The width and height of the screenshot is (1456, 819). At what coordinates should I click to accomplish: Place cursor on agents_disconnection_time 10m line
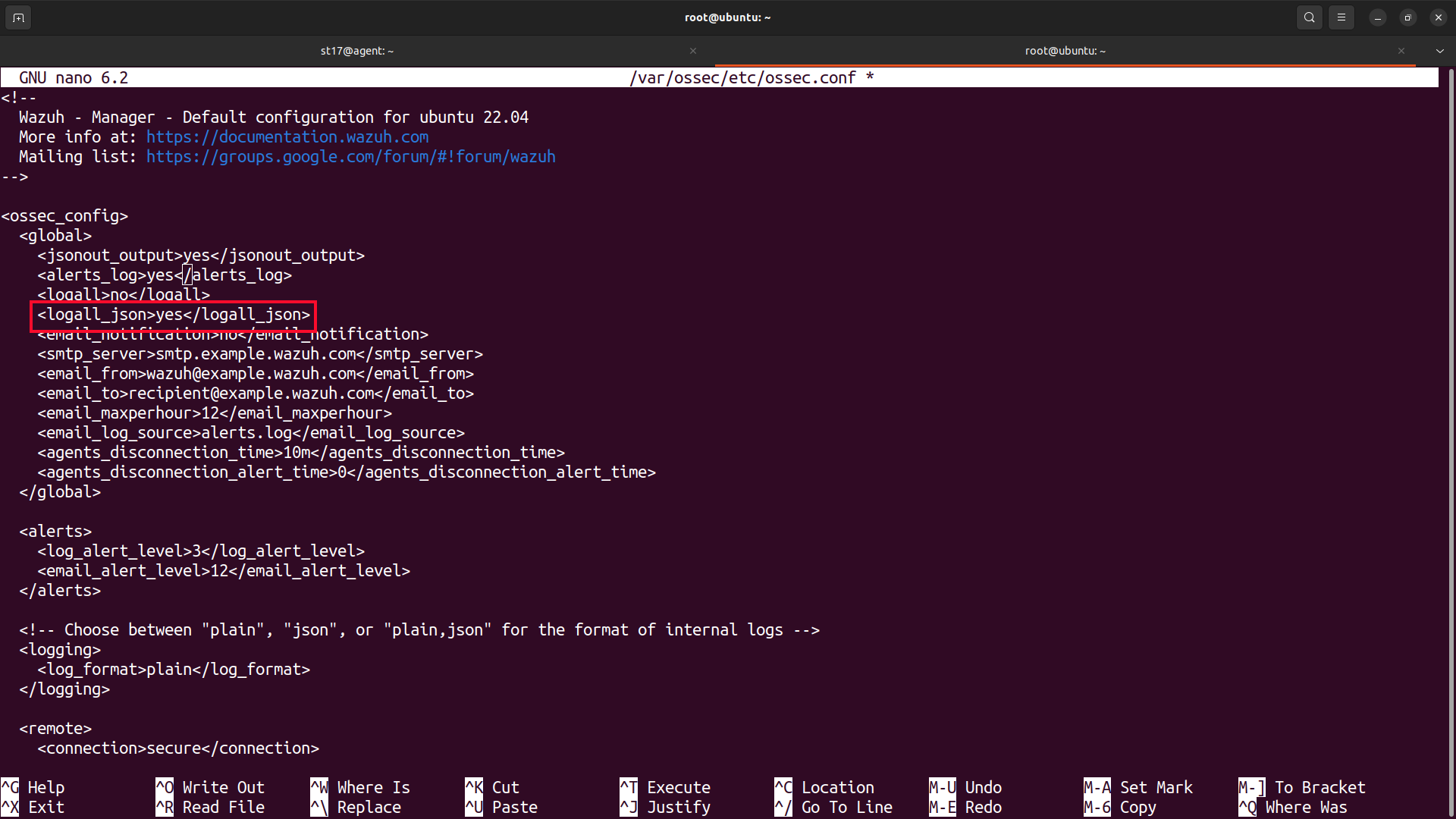tap(301, 453)
